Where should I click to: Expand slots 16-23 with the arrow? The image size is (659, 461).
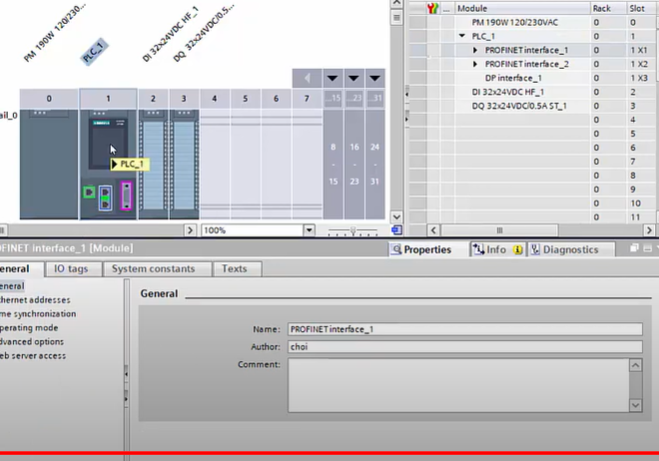click(354, 78)
